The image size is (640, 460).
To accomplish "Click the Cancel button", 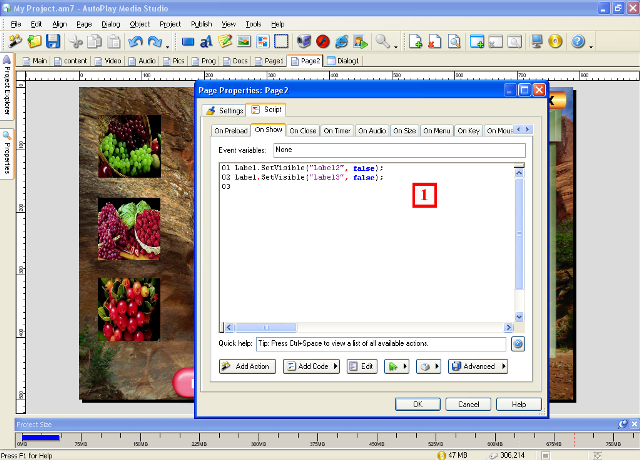I will point(468,404).
